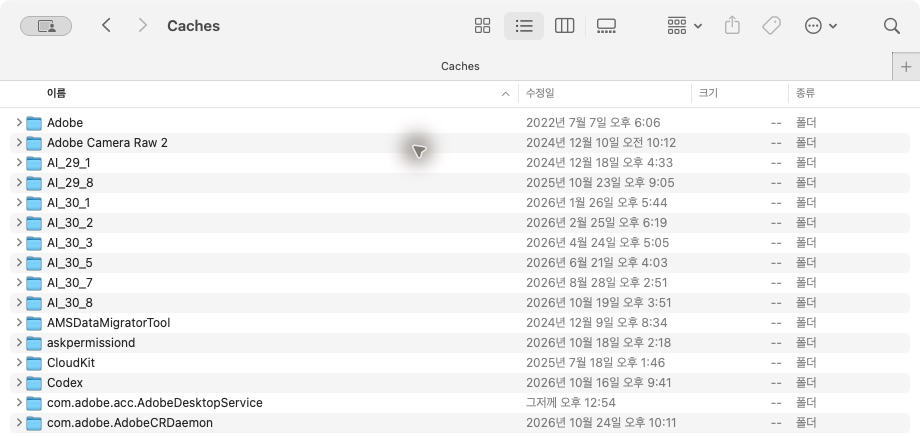Open the Finder search magnifier
This screenshot has width=920, height=436.
891,26
